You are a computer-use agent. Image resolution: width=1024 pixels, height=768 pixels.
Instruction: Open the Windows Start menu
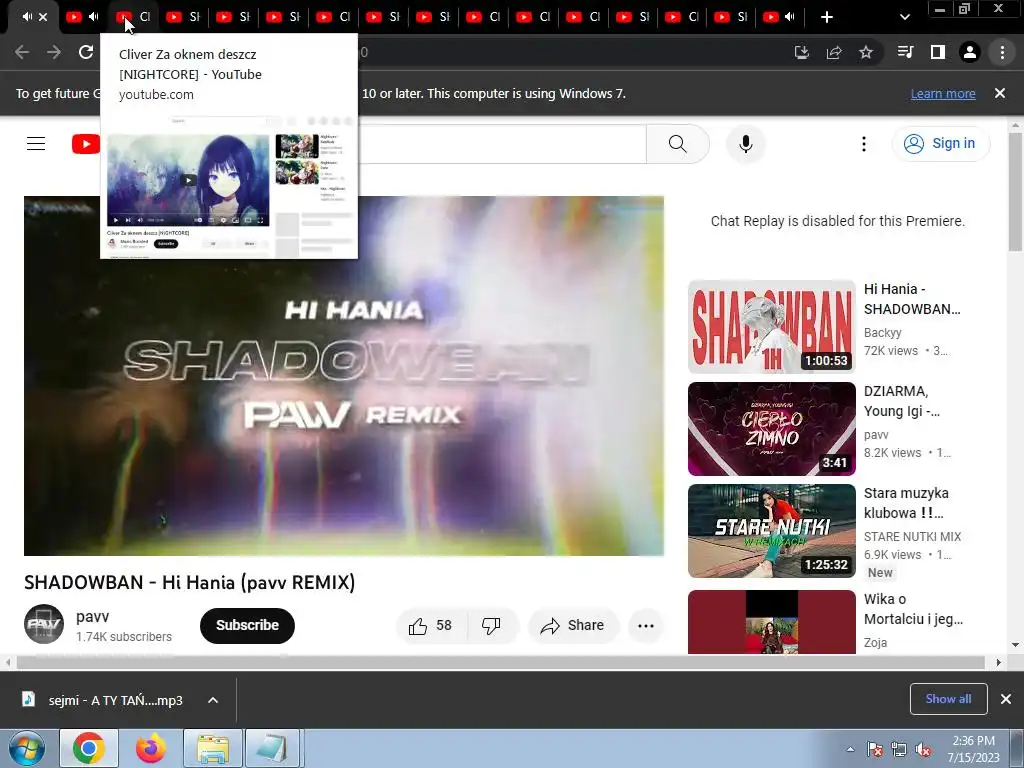pos(26,748)
